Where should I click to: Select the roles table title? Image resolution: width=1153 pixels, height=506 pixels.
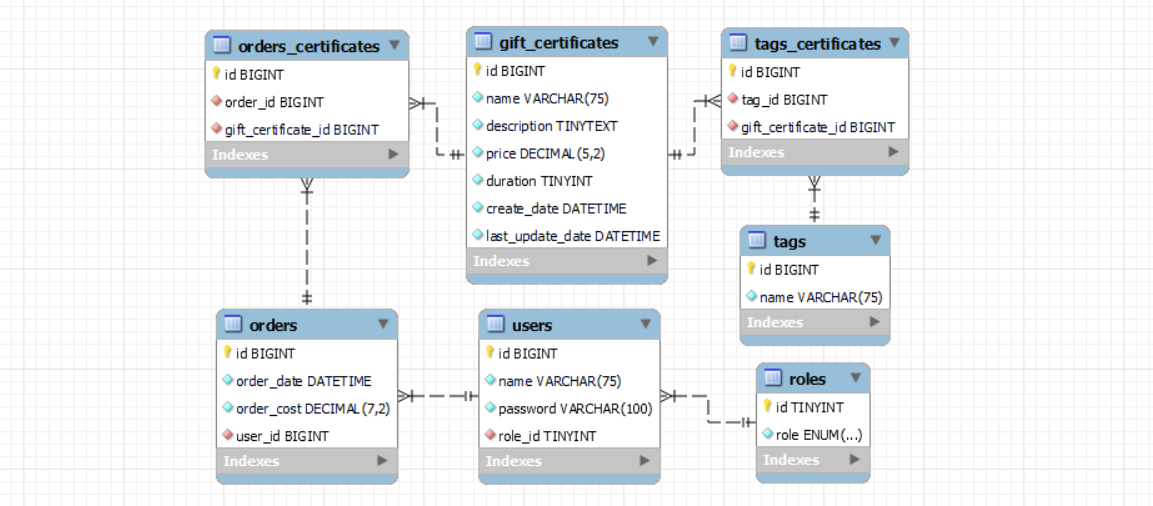click(807, 380)
